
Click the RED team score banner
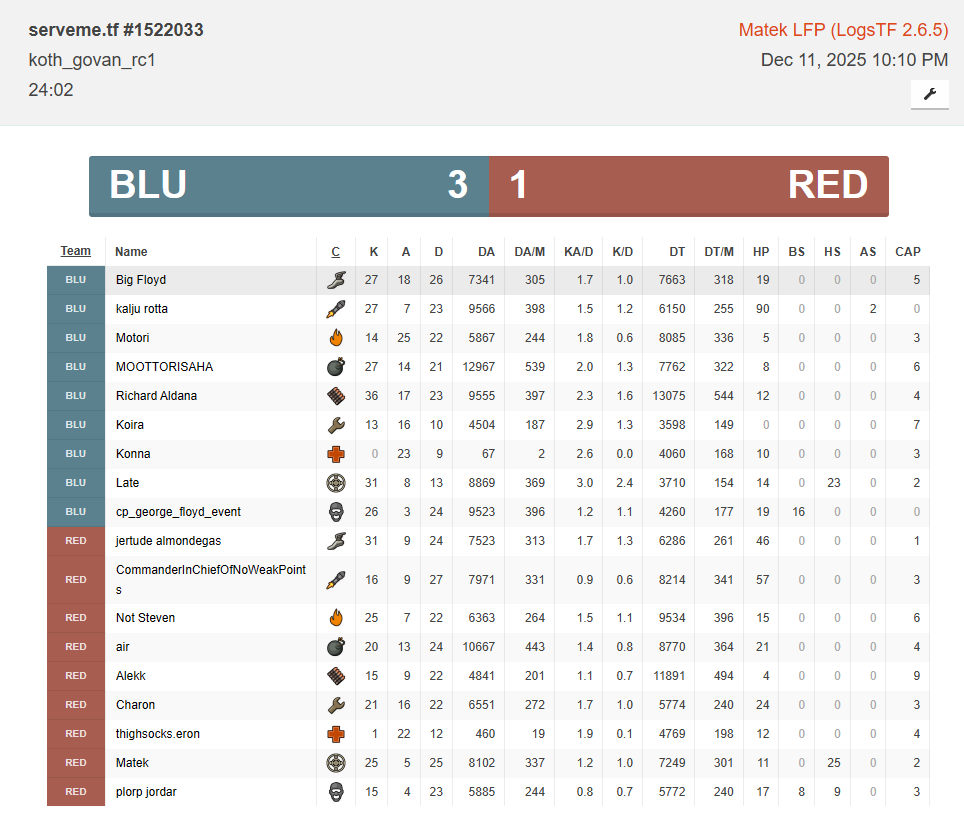[x=688, y=186]
